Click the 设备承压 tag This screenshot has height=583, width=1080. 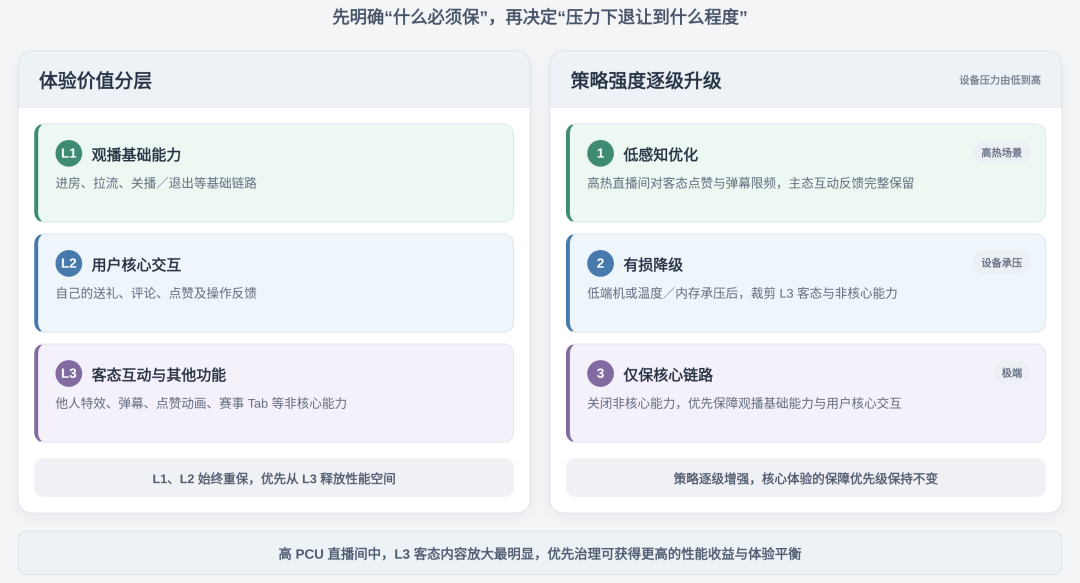[1001, 263]
